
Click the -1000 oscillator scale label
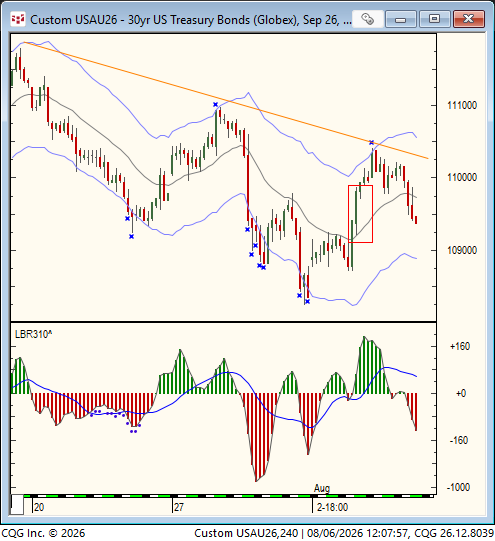click(458, 487)
